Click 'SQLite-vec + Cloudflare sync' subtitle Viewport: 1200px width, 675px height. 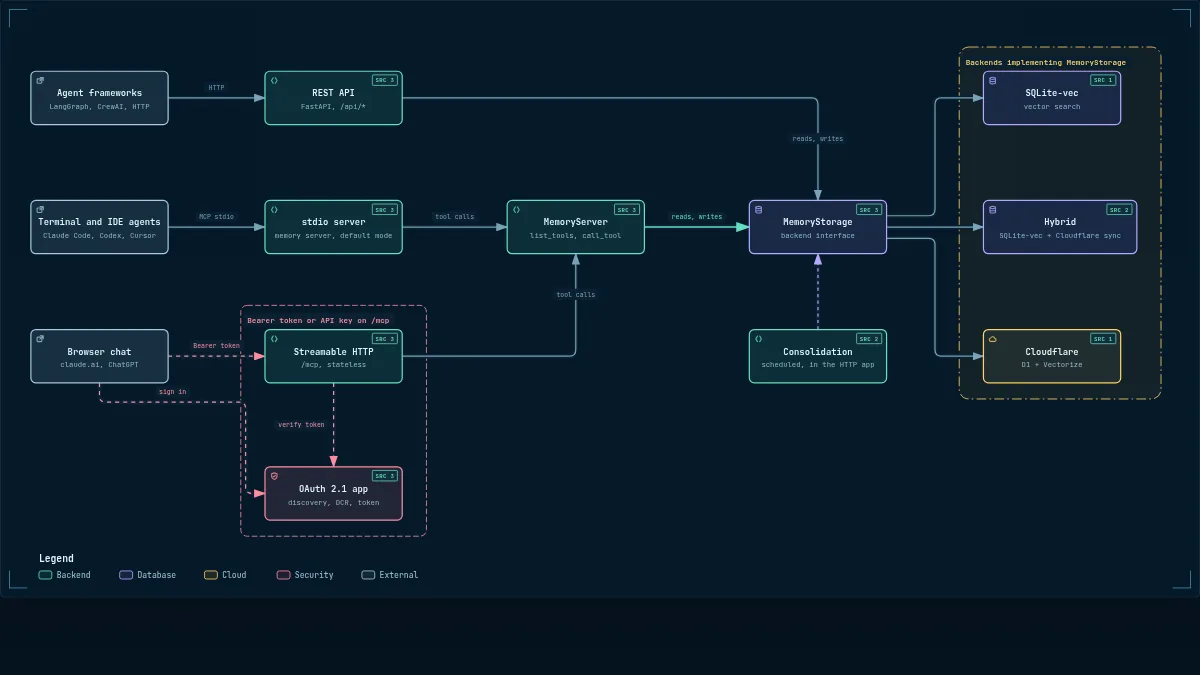coord(1060,235)
